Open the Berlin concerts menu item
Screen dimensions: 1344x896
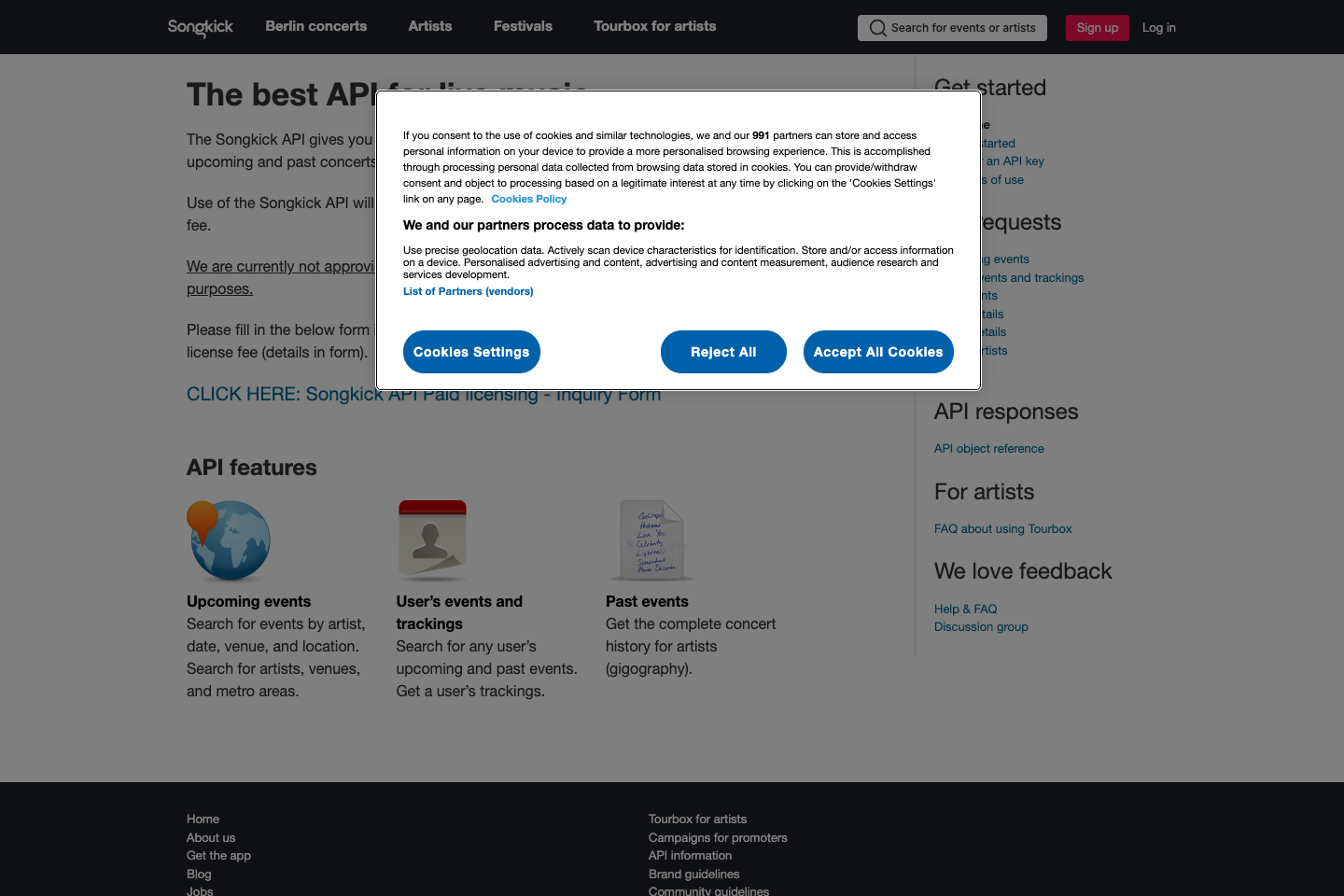coord(315,26)
